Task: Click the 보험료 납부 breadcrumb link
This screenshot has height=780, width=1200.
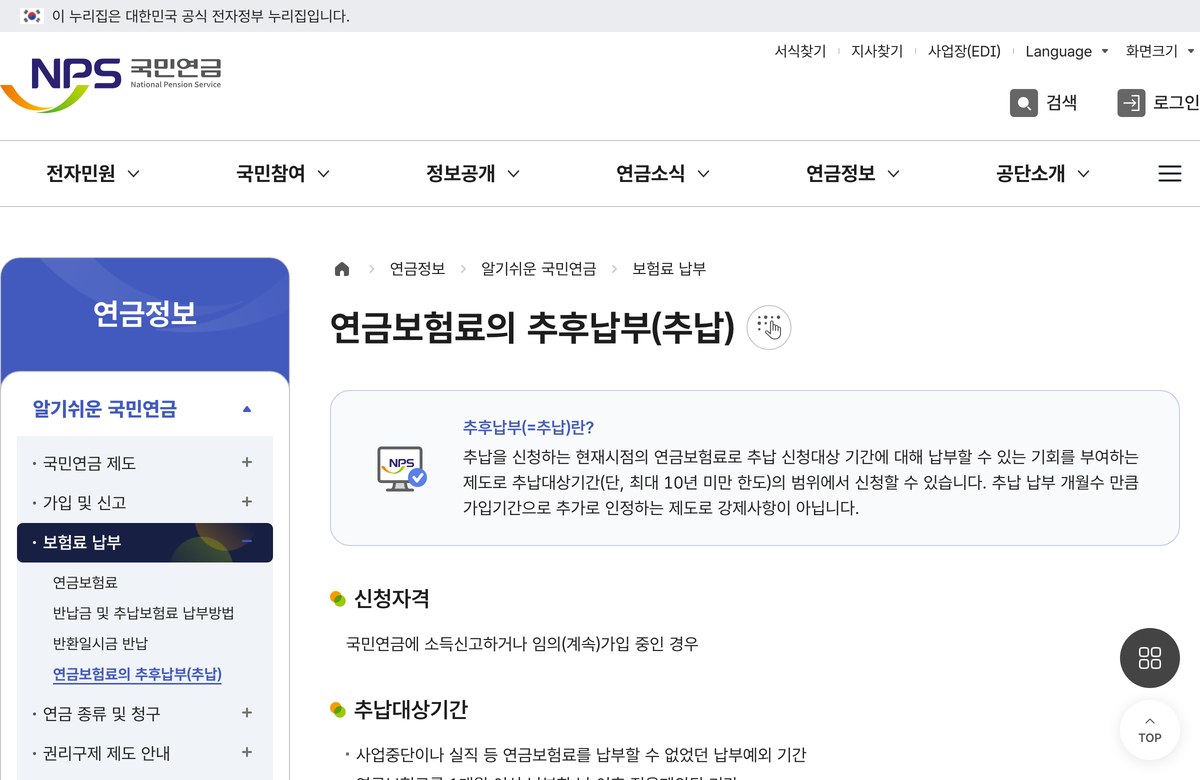Action: 669,269
